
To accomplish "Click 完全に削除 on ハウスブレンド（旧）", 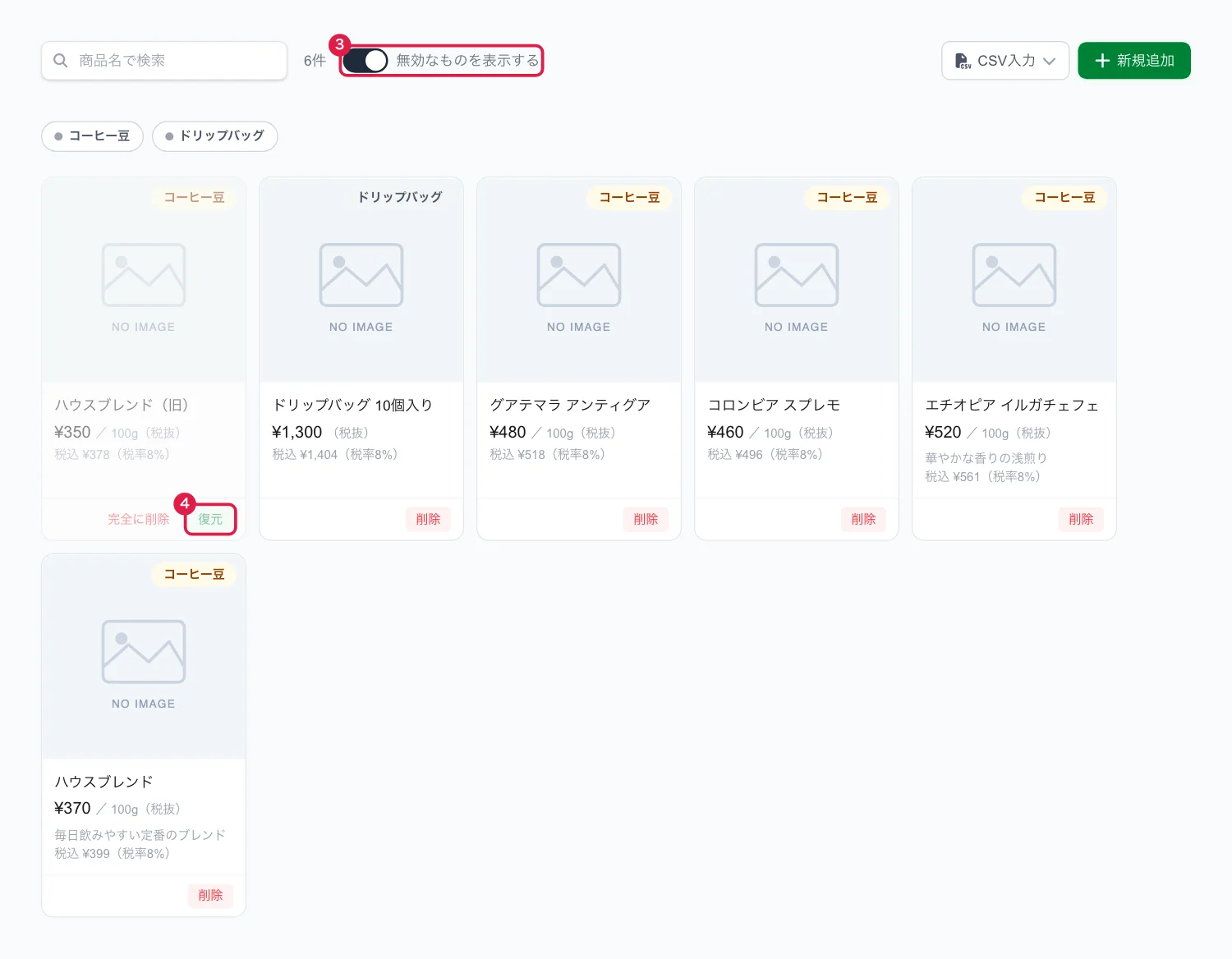I will tap(139, 519).
